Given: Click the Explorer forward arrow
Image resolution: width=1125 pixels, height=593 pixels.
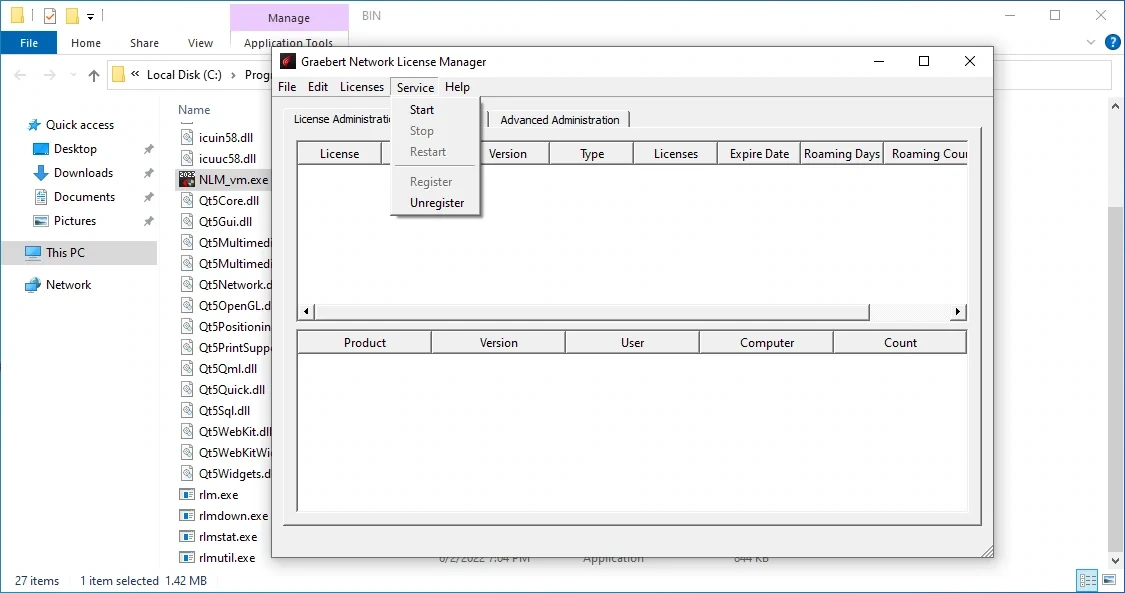Looking at the screenshot, I should [x=49, y=75].
